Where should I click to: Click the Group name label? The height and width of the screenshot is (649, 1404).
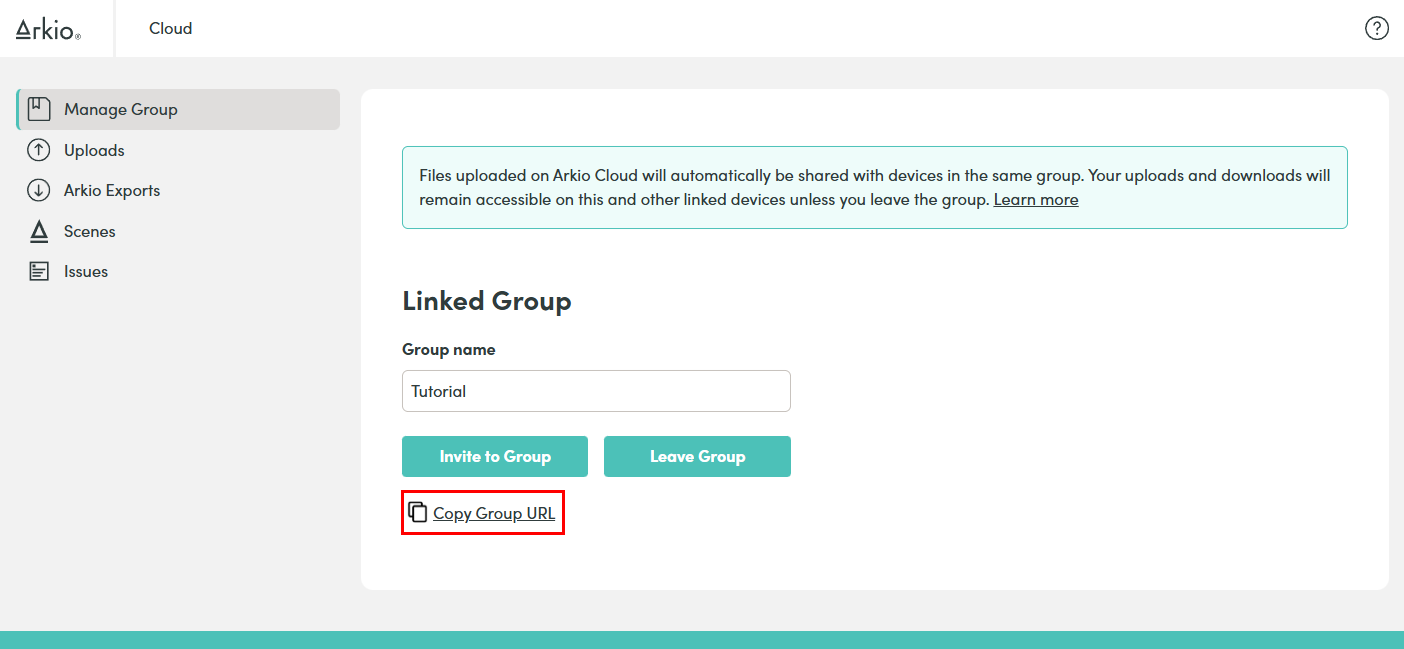[x=449, y=349]
